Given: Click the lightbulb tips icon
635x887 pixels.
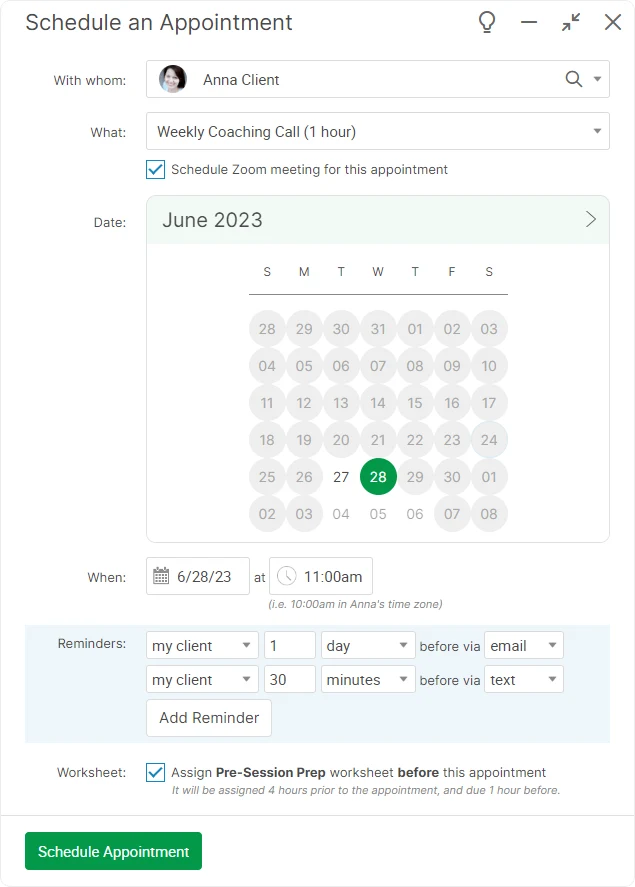Looking at the screenshot, I should [487, 23].
